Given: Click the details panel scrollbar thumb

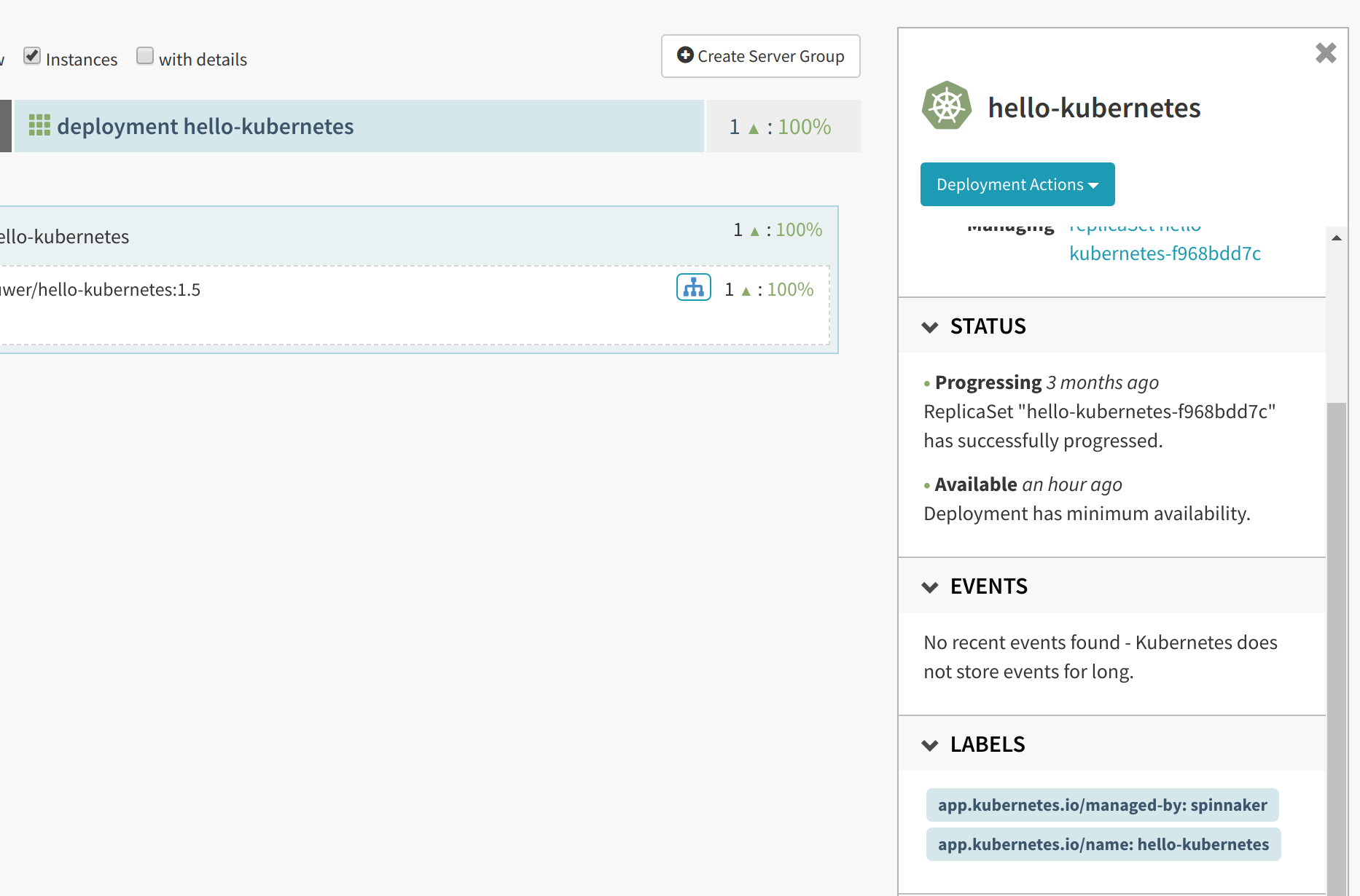Looking at the screenshot, I should pyautogui.click(x=1336, y=648).
